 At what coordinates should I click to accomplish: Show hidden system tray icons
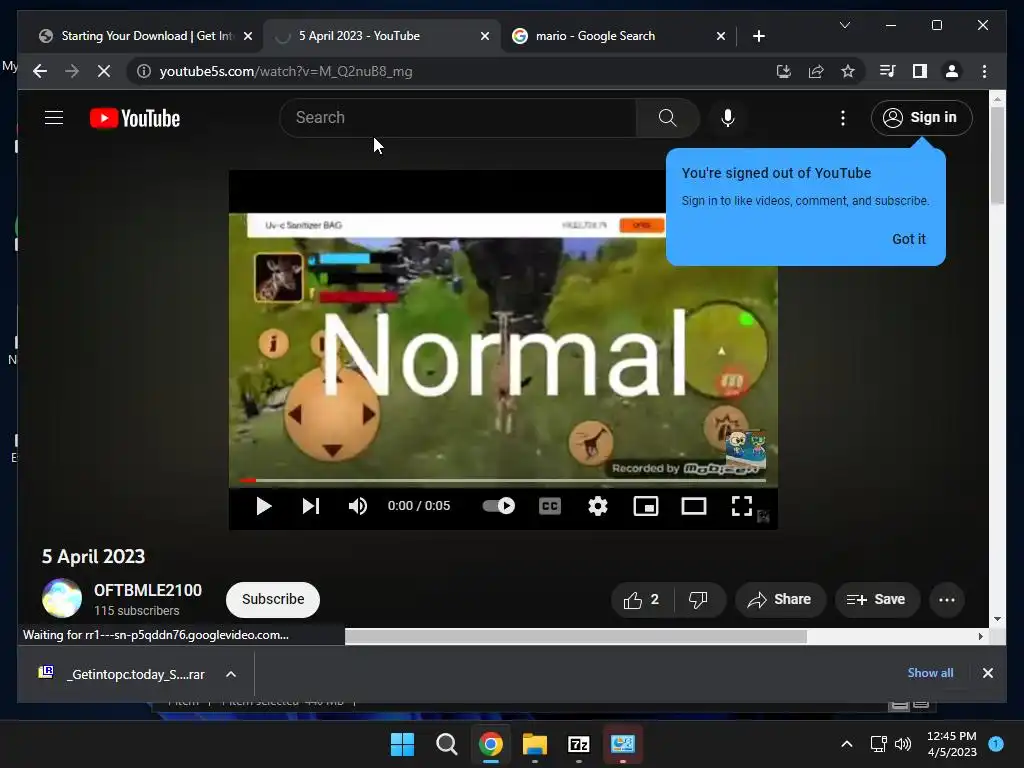pyautogui.click(x=846, y=744)
